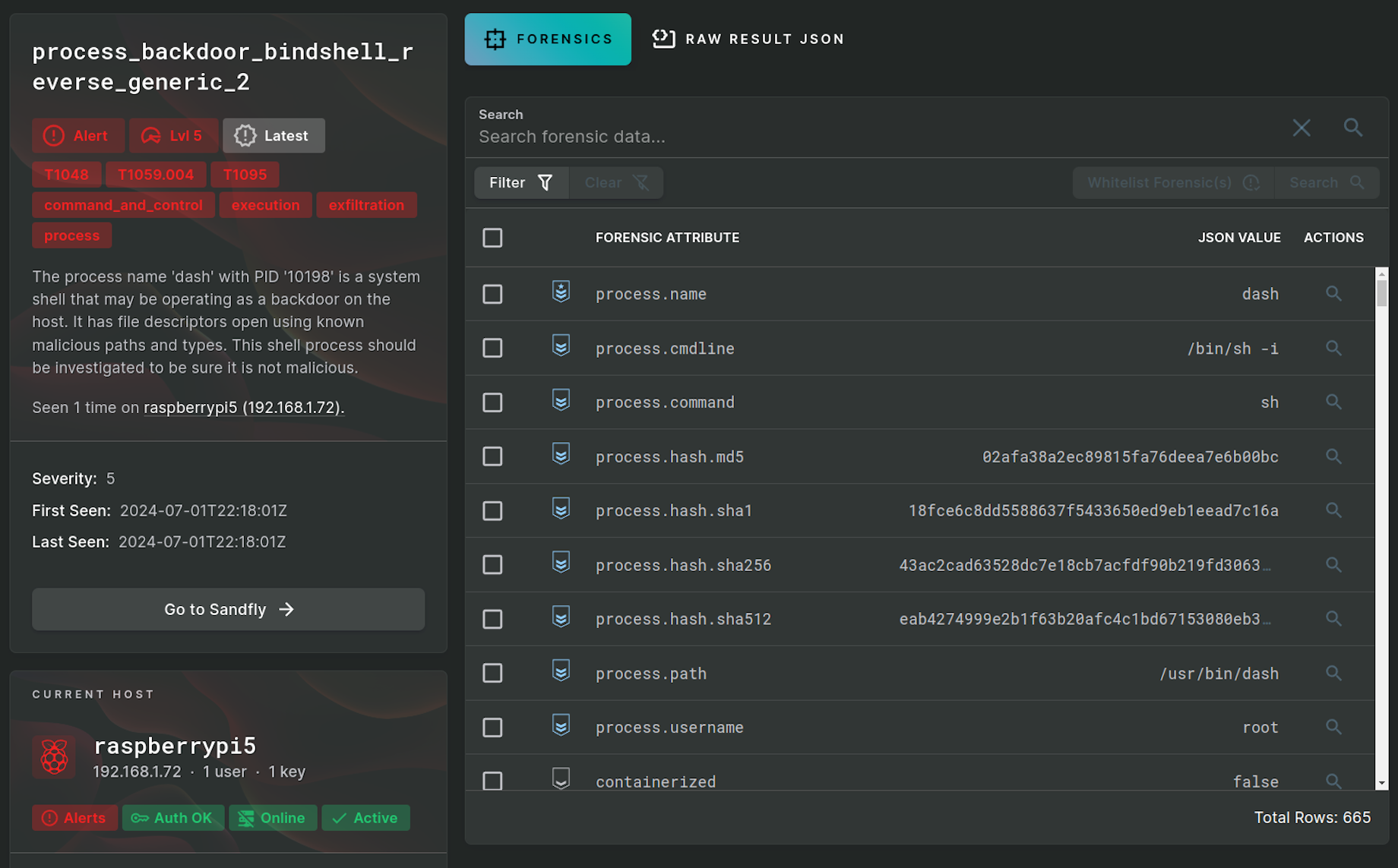
Task: Click the FORENSIC ATTRIBUTE column header
Action: pos(667,238)
